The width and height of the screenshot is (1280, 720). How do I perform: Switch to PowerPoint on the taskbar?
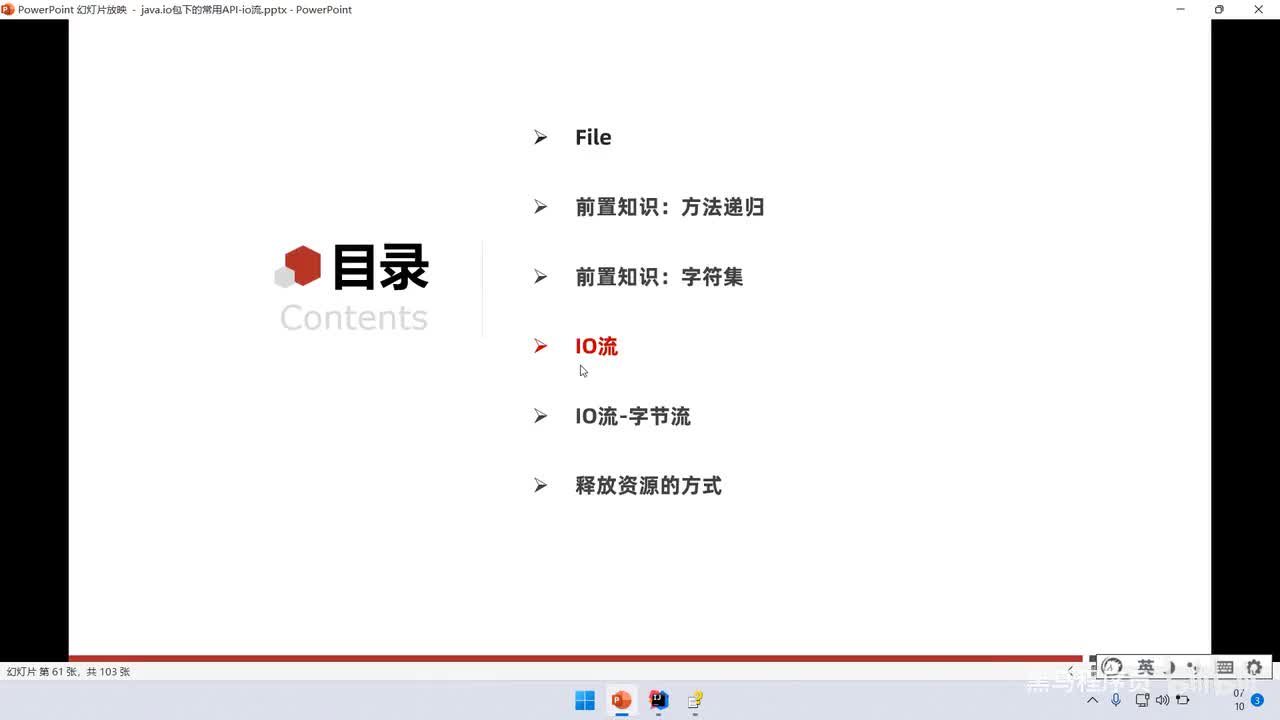621,700
